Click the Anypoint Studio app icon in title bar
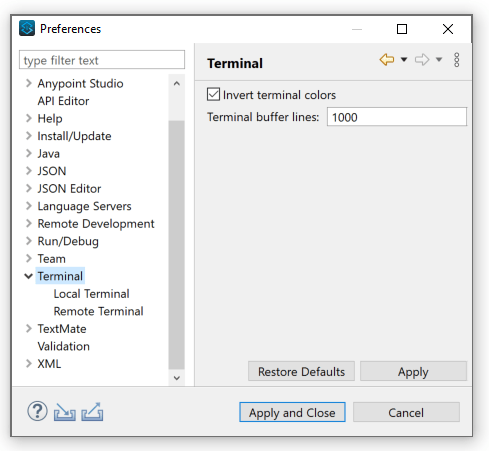Viewport: 489px width, 451px height. click(x=27, y=28)
